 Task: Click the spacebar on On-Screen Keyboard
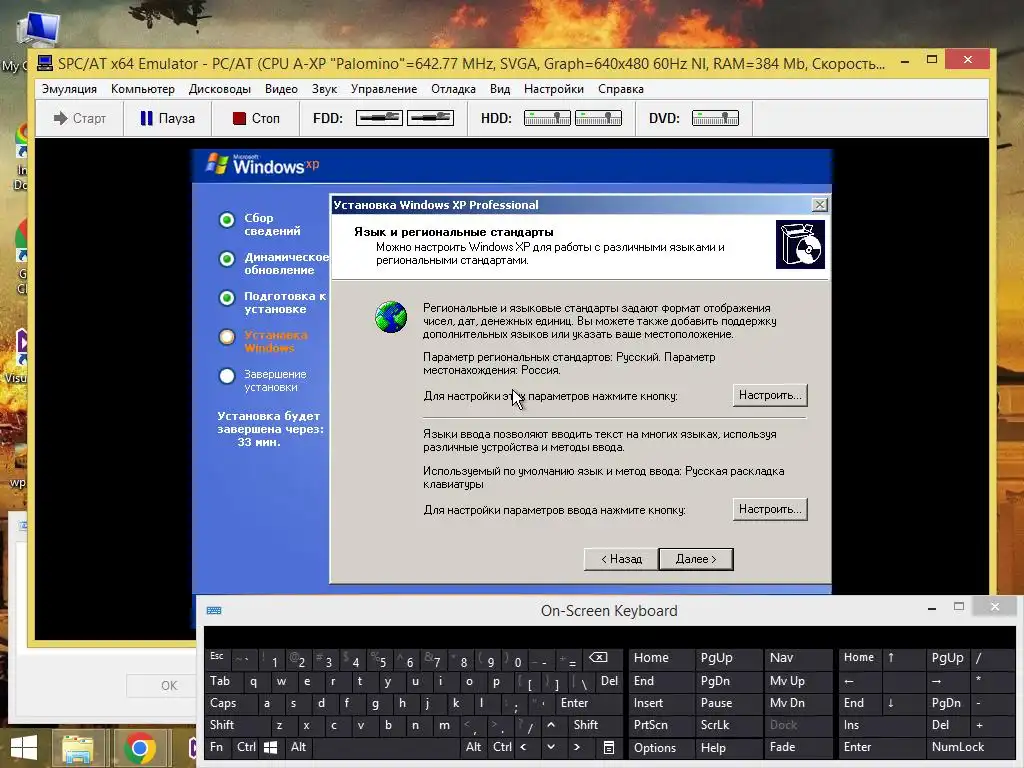pos(387,747)
